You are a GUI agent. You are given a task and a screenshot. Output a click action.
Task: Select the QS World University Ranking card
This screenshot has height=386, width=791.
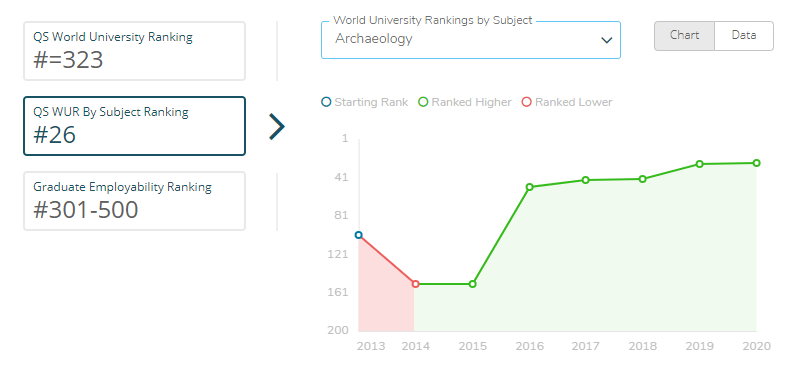click(135, 51)
